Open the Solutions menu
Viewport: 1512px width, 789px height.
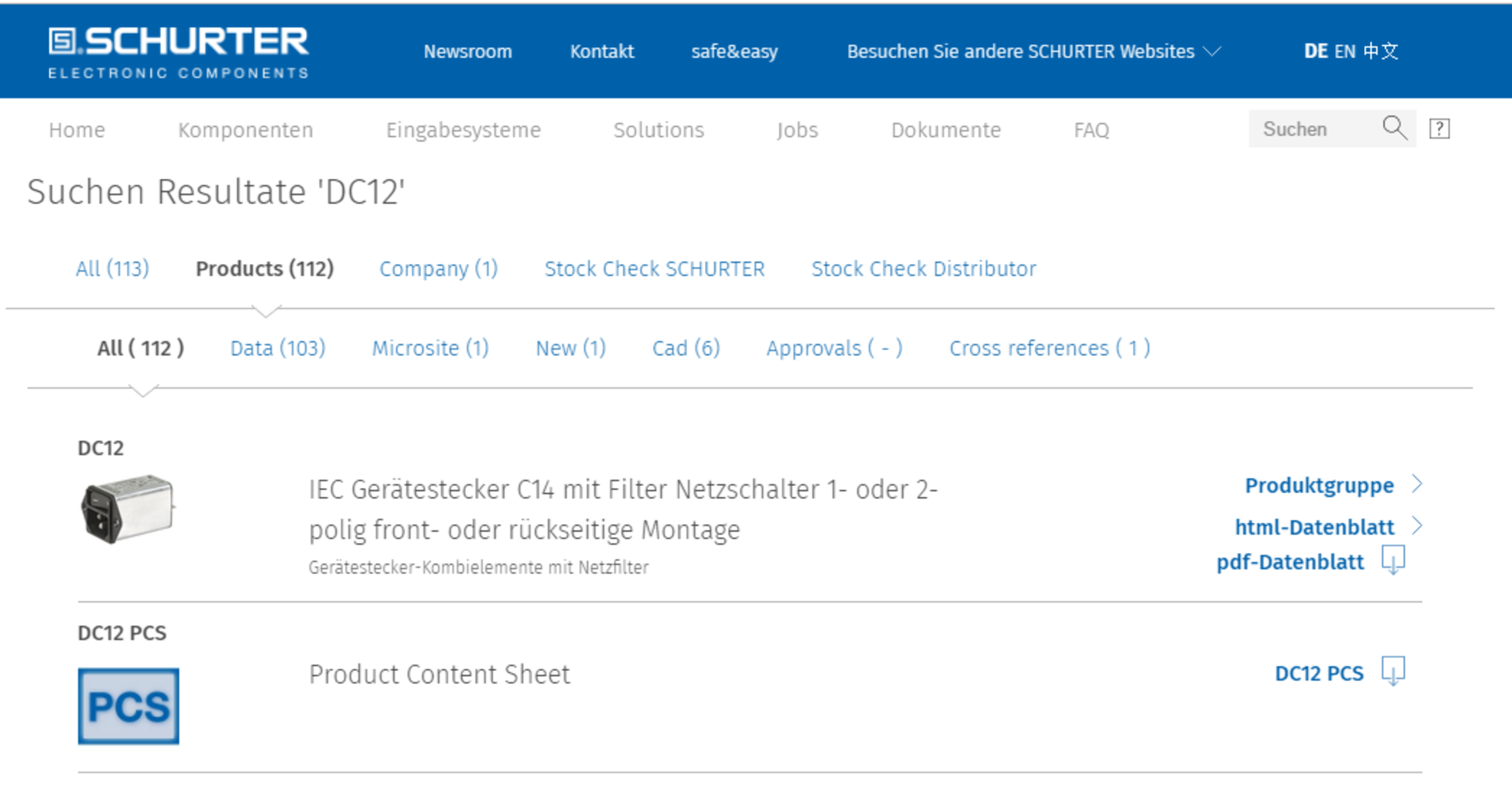(x=658, y=130)
